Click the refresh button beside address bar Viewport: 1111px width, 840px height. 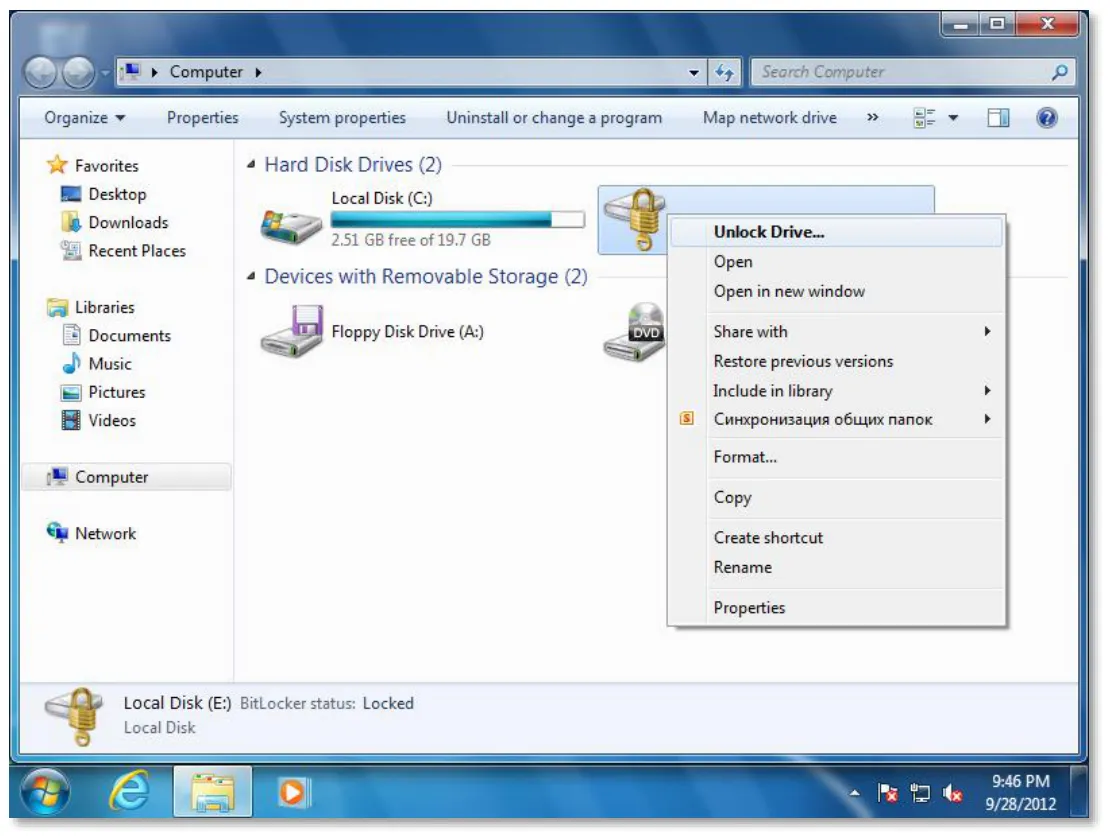(724, 72)
